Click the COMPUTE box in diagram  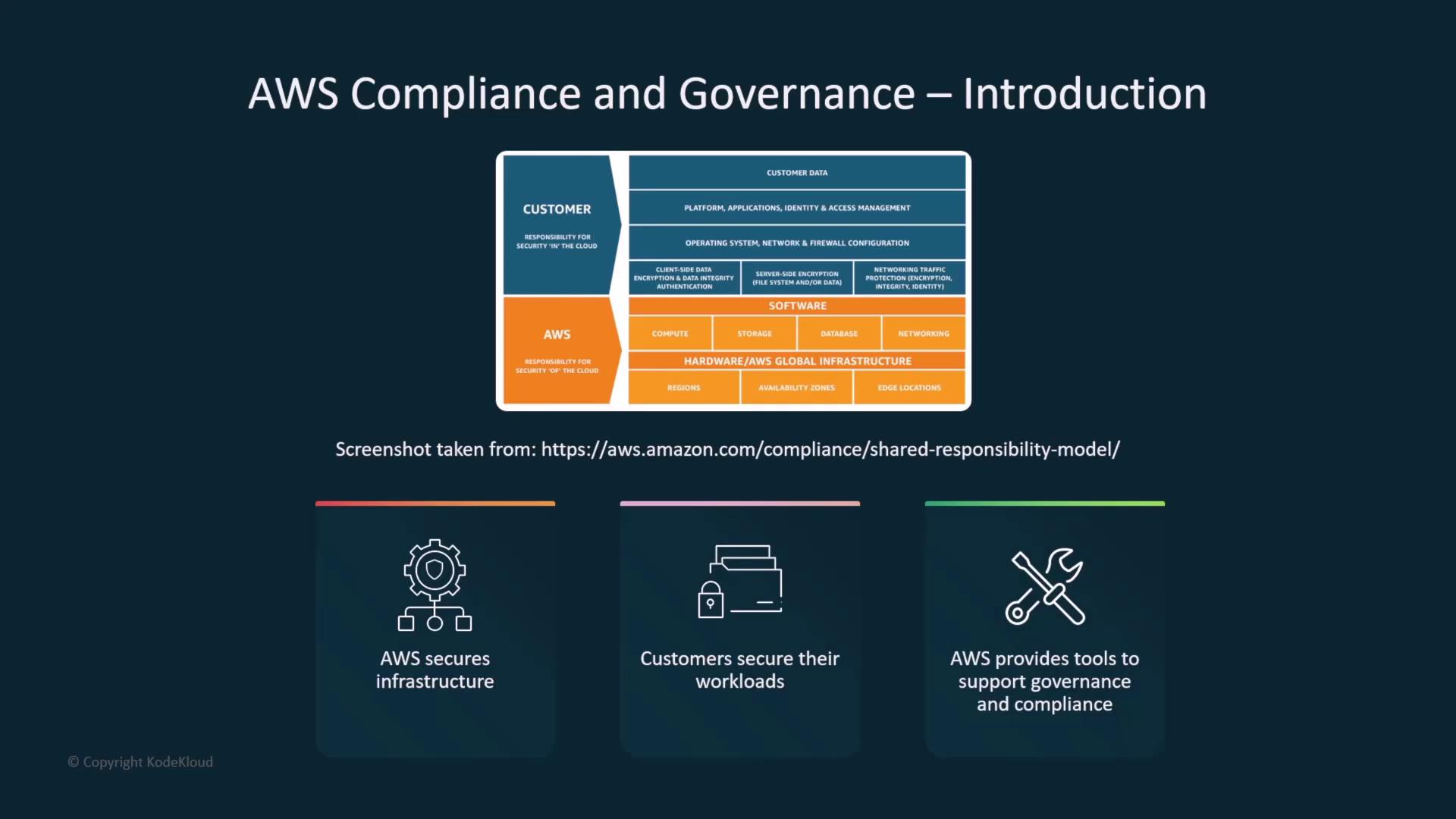(x=670, y=334)
